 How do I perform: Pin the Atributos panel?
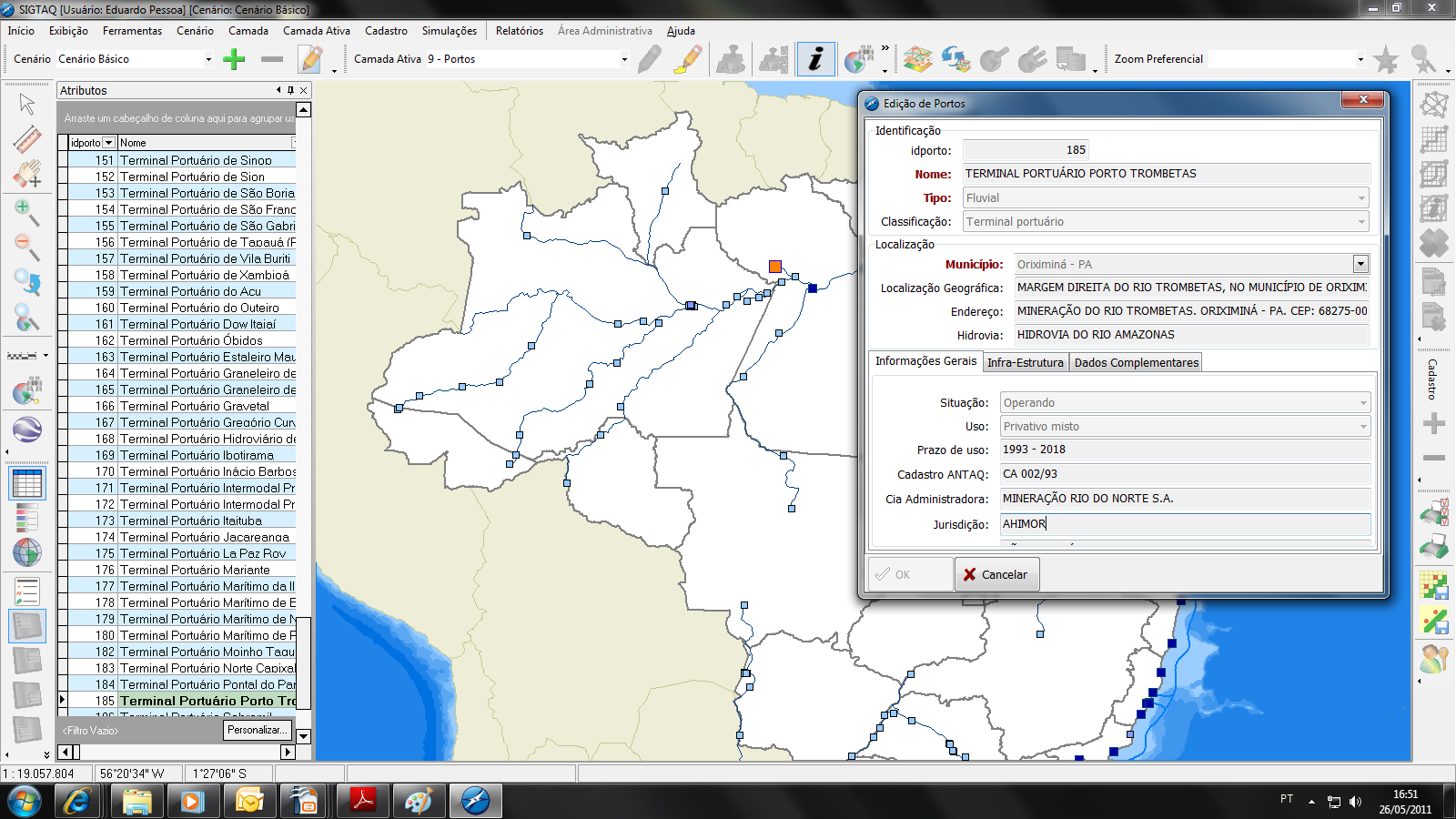[290, 90]
